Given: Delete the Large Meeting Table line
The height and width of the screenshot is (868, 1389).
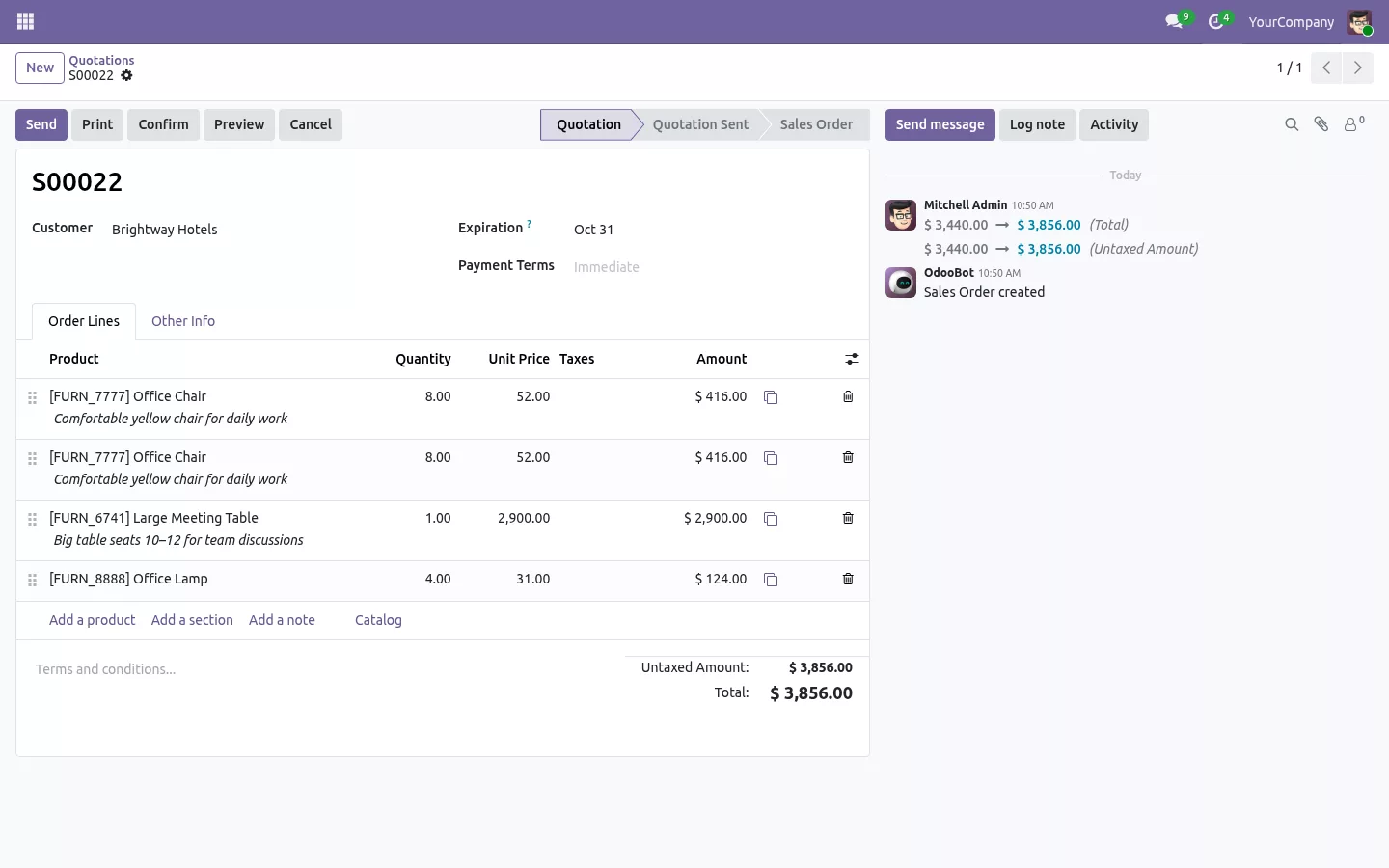Looking at the screenshot, I should pos(848,518).
